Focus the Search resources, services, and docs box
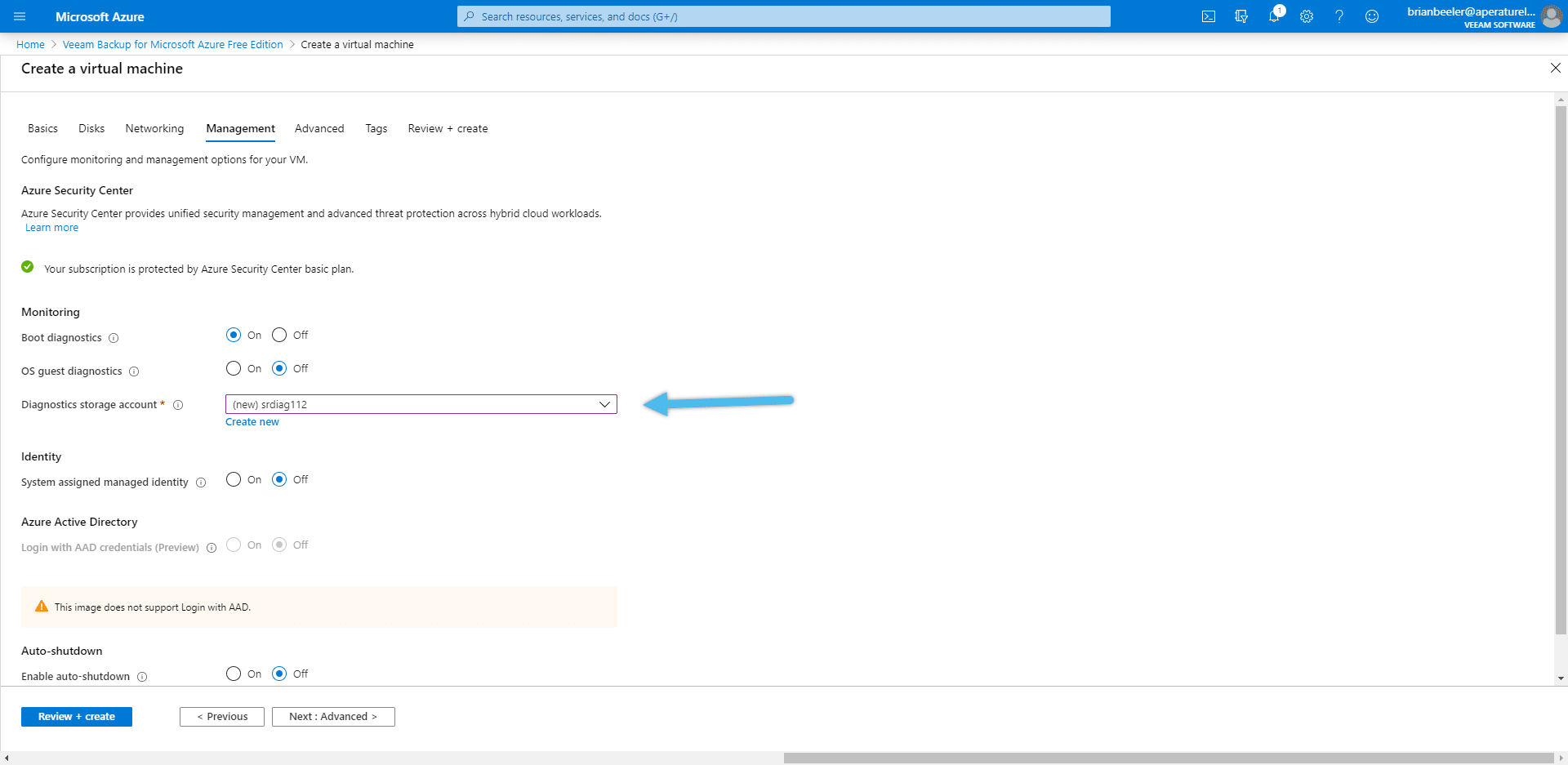The height and width of the screenshot is (765, 1568). [784, 16]
